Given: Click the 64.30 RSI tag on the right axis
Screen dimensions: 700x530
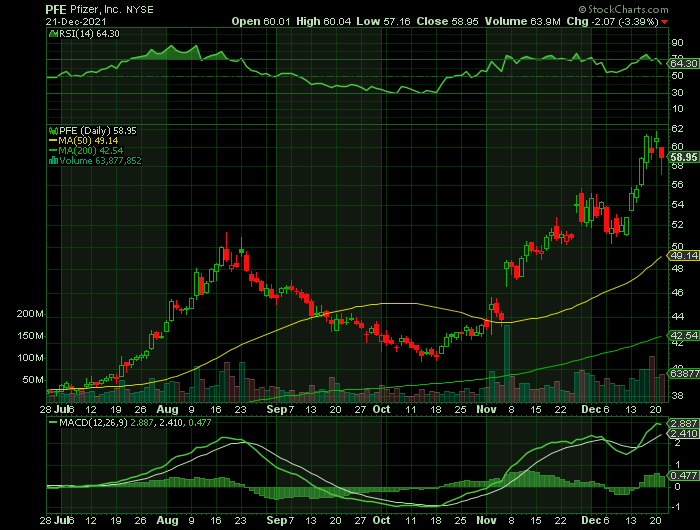Looking at the screenshot, I should tap(684, 64).
